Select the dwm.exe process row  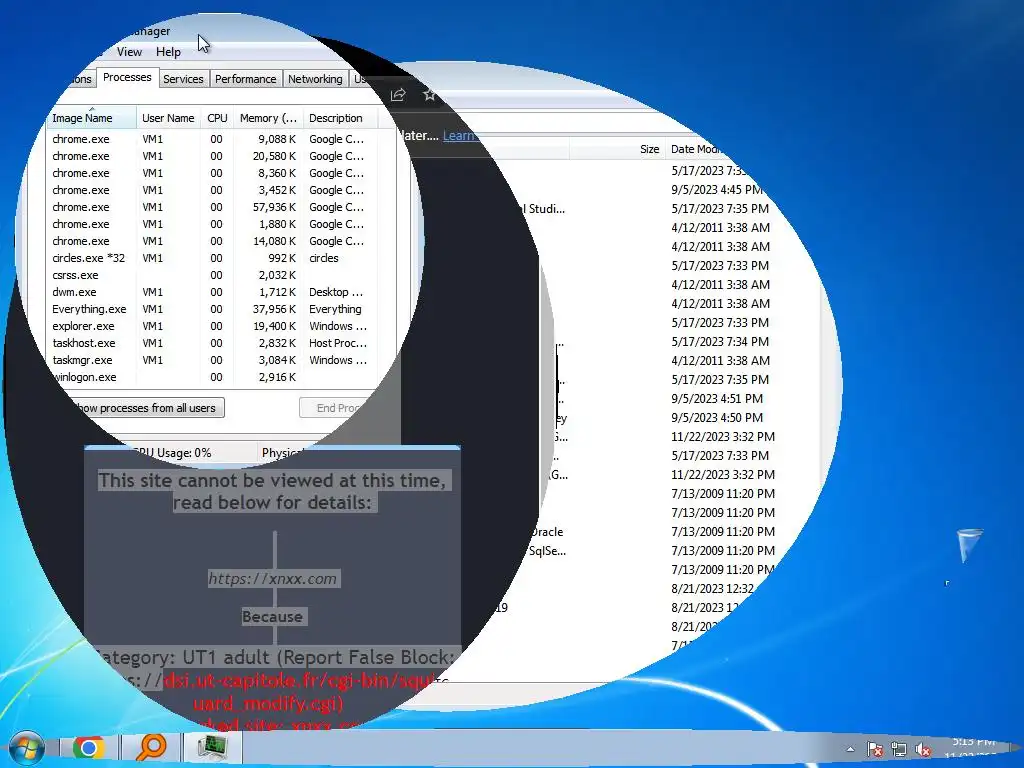pyautogui.click(x=210, y=292)
